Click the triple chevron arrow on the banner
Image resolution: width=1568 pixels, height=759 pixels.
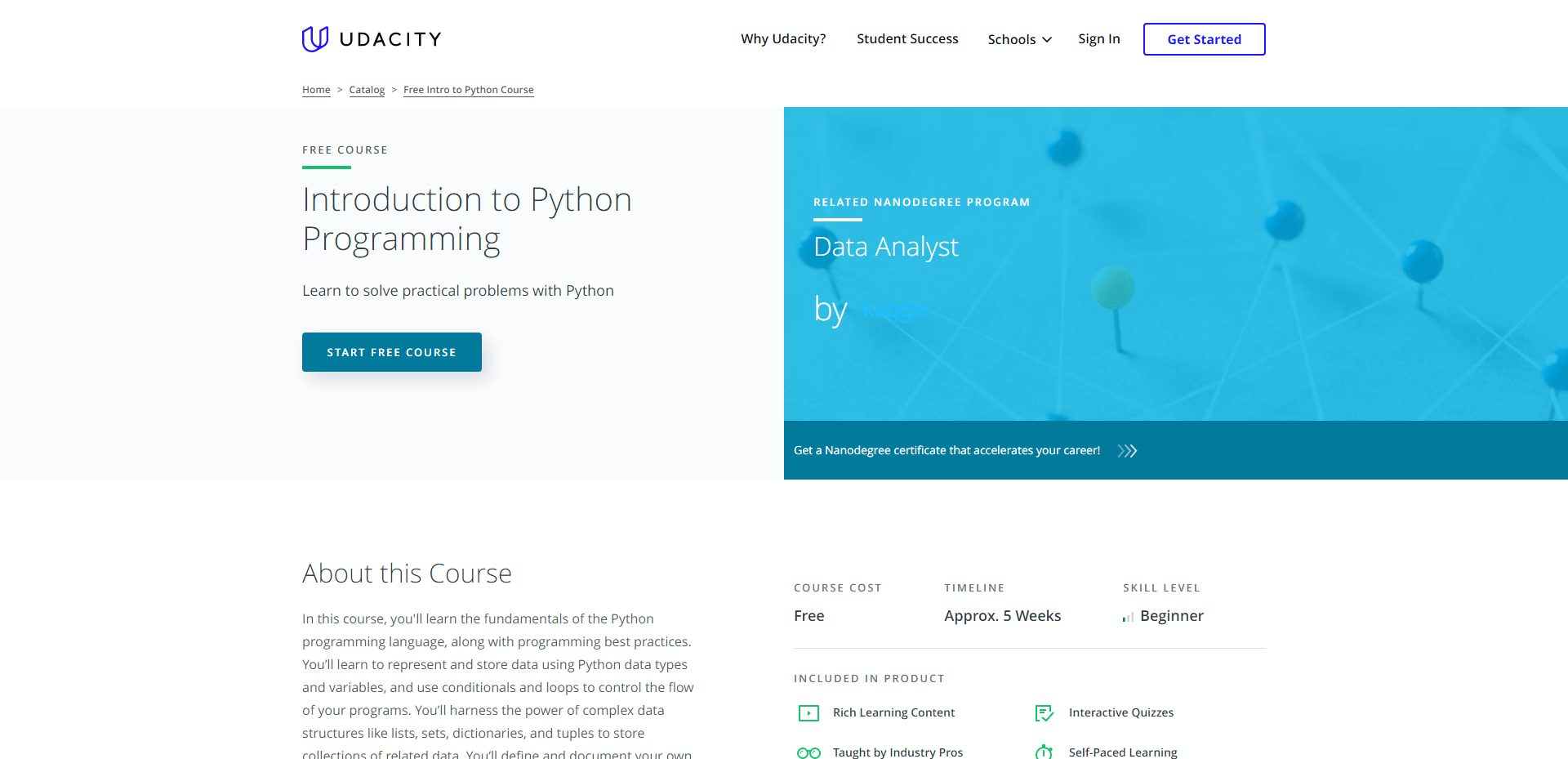point(1127,450)
